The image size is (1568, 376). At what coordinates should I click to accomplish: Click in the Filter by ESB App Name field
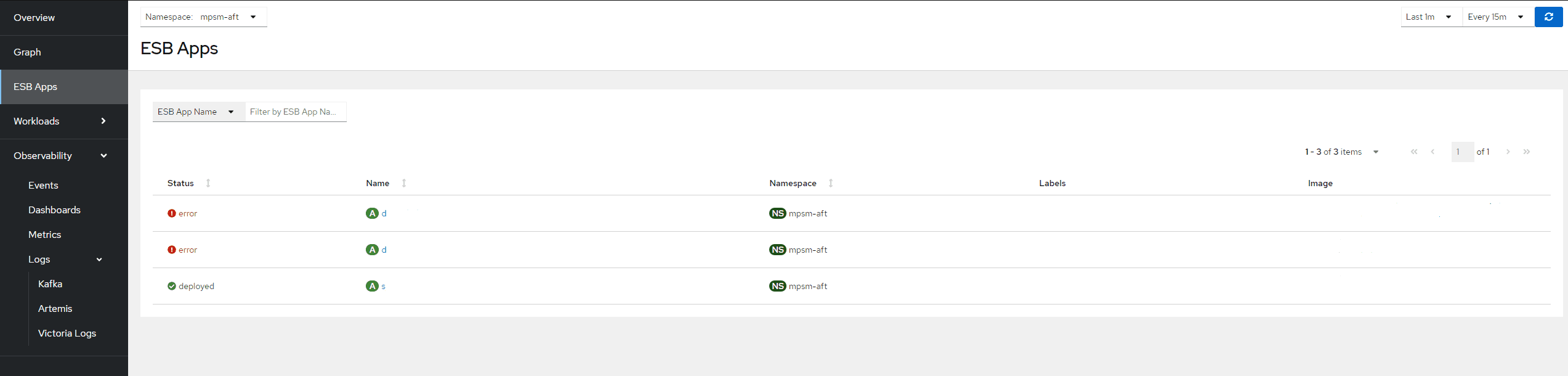pyautogui.click(x=295, y=112)
